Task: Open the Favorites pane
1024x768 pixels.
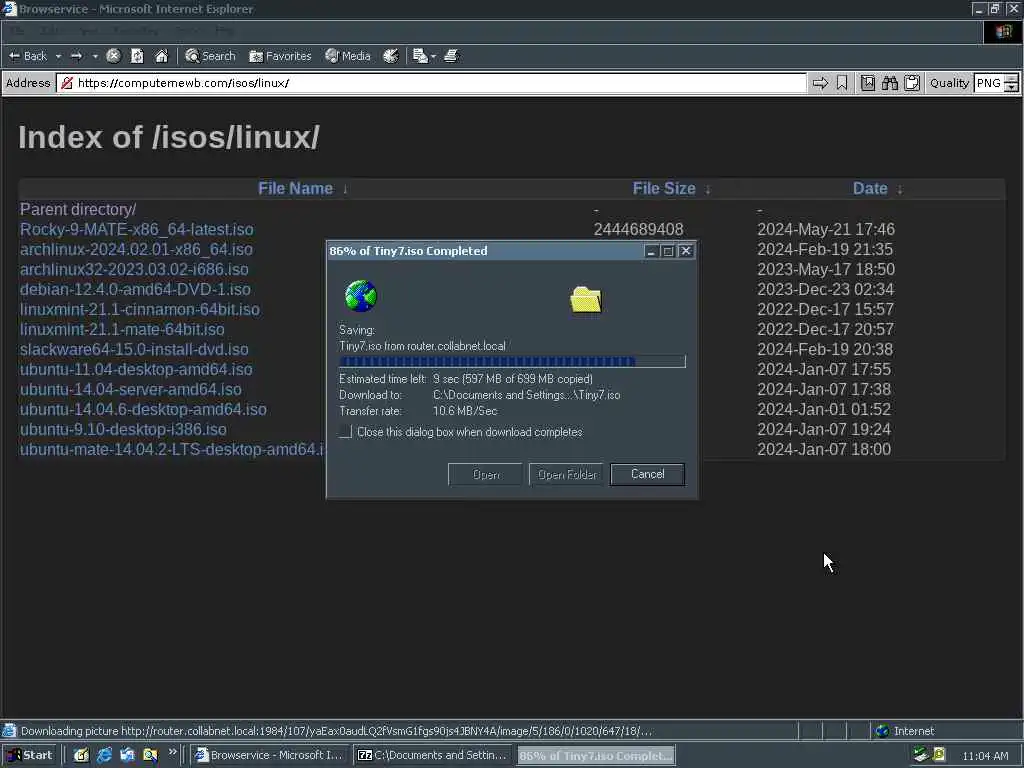Action: click(x=280, y=56)
